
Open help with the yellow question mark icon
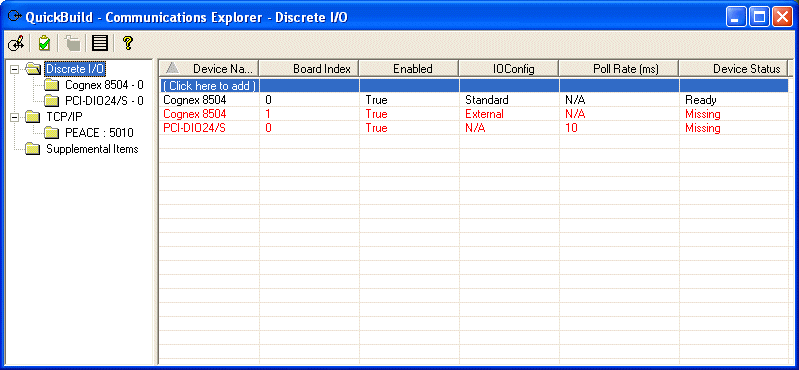point(128,43)
